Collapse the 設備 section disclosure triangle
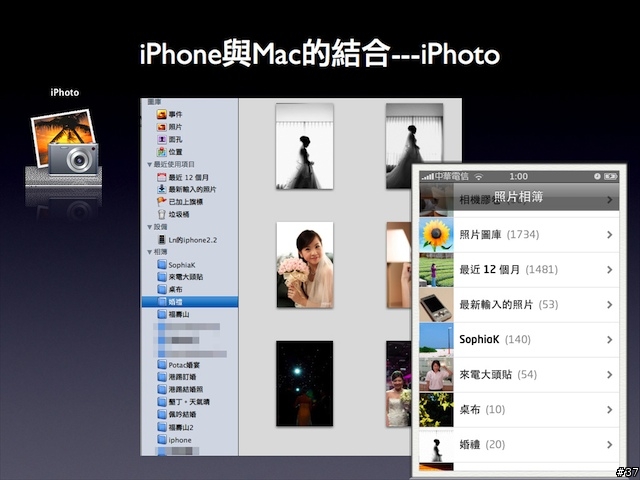The image size is (640, 480). [x=149, y=227]
